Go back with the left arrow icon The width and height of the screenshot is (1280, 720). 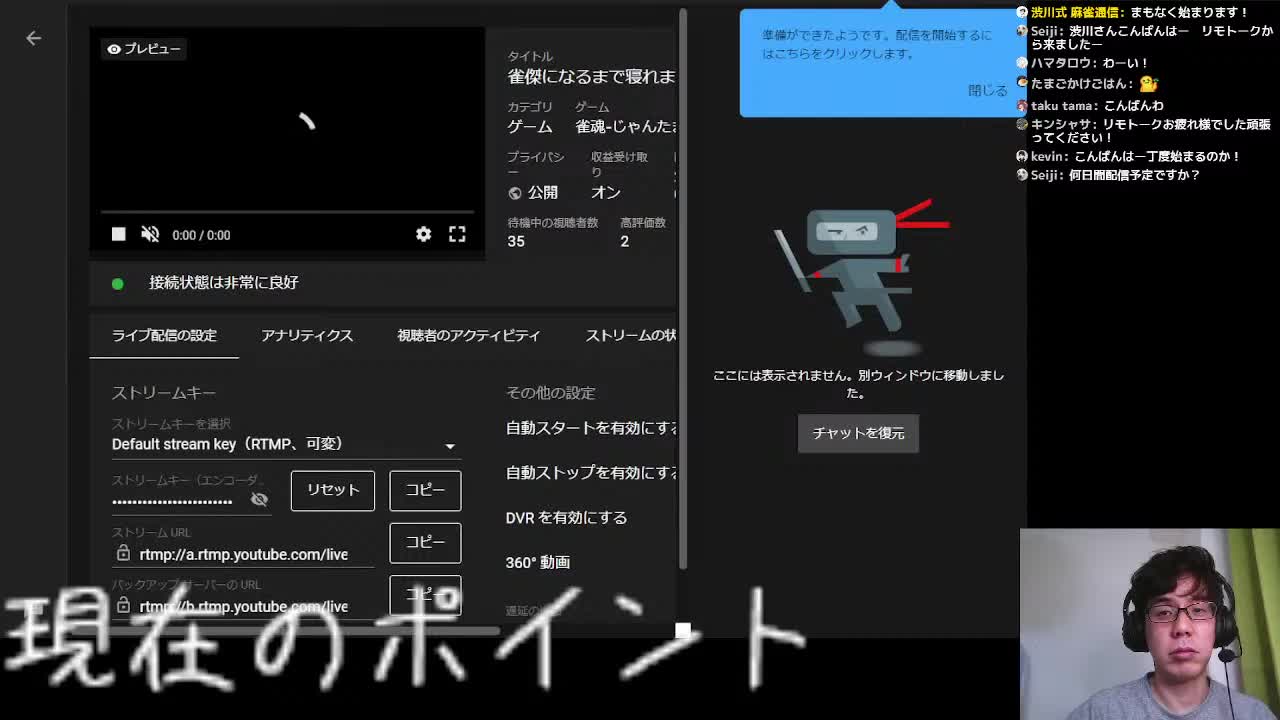coord(33,38)
